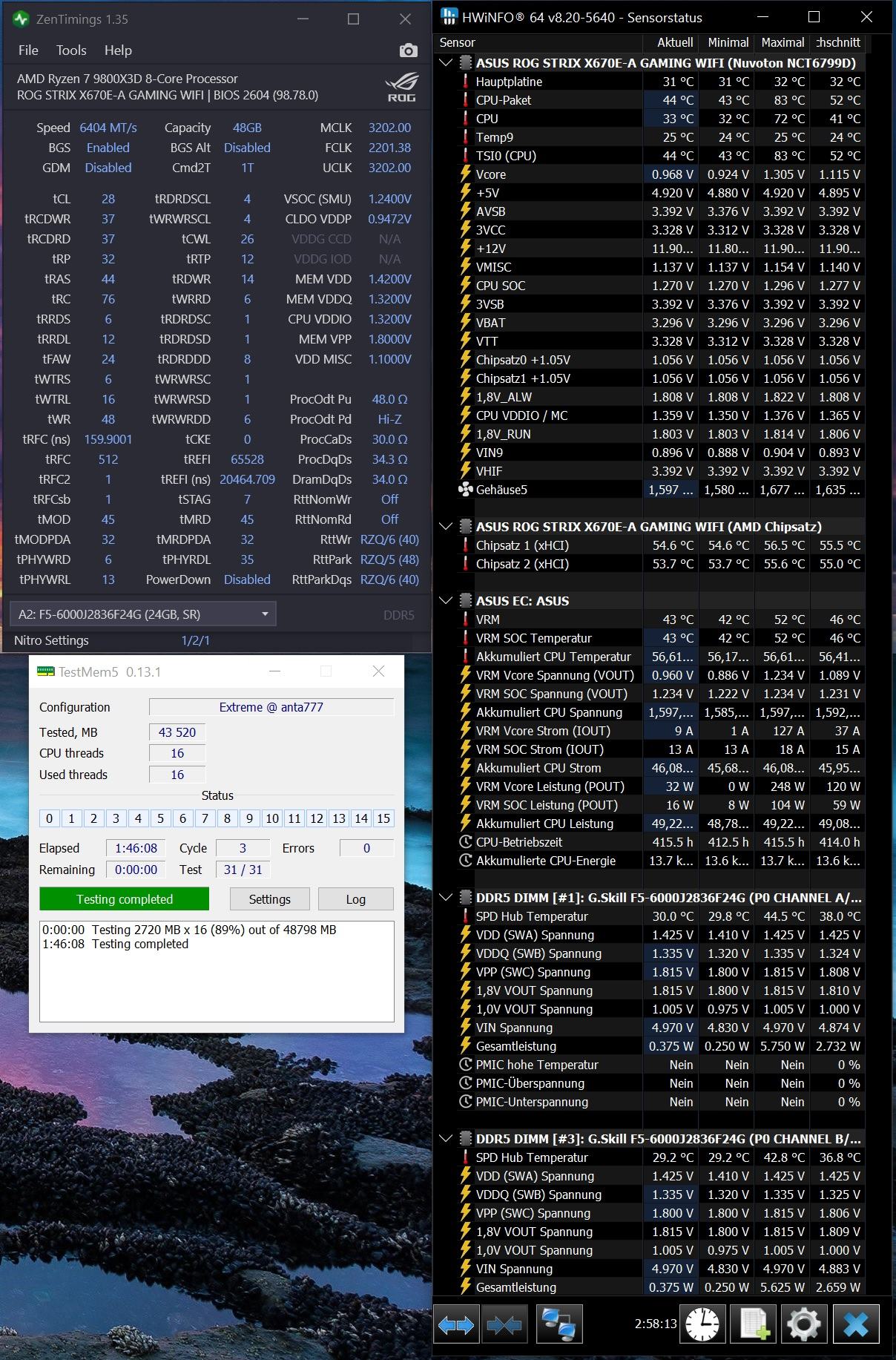Click the chip icon of DDR5 DIMM [#1] group
Screen dimensions: 896x1360
coord(466,898)
